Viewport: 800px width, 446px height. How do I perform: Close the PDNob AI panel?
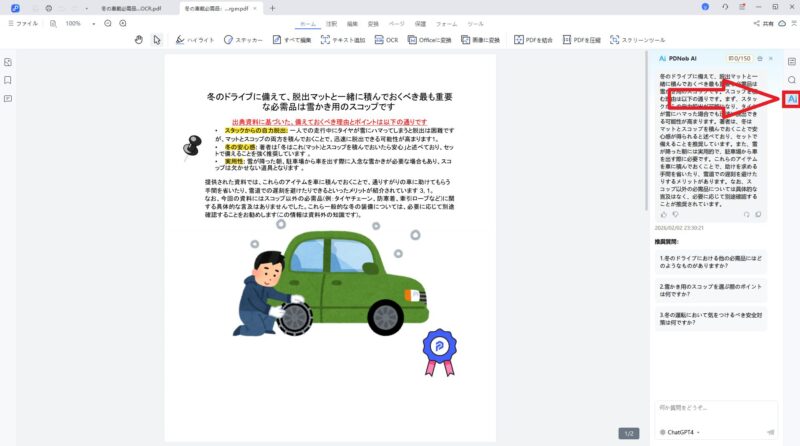(770, 59)
